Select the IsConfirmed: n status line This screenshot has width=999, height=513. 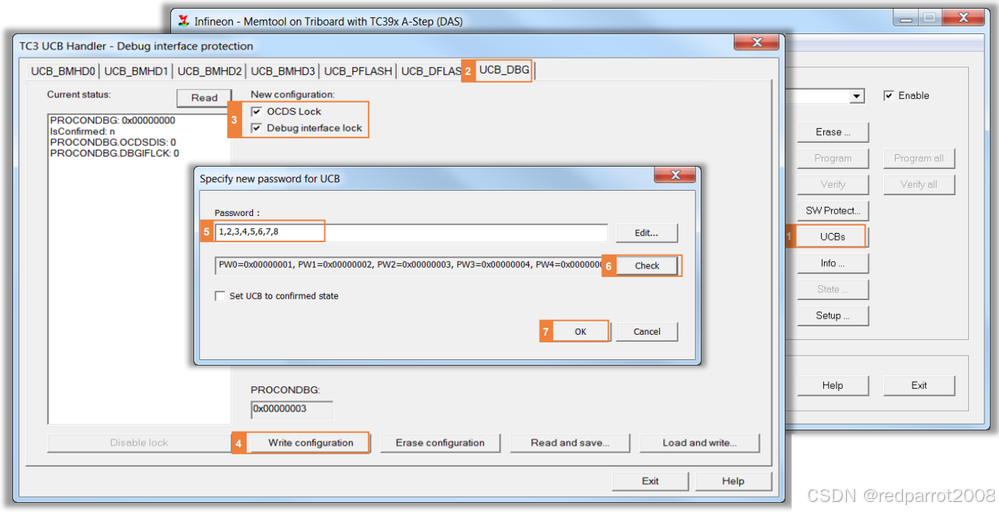[x=83, y=131]
